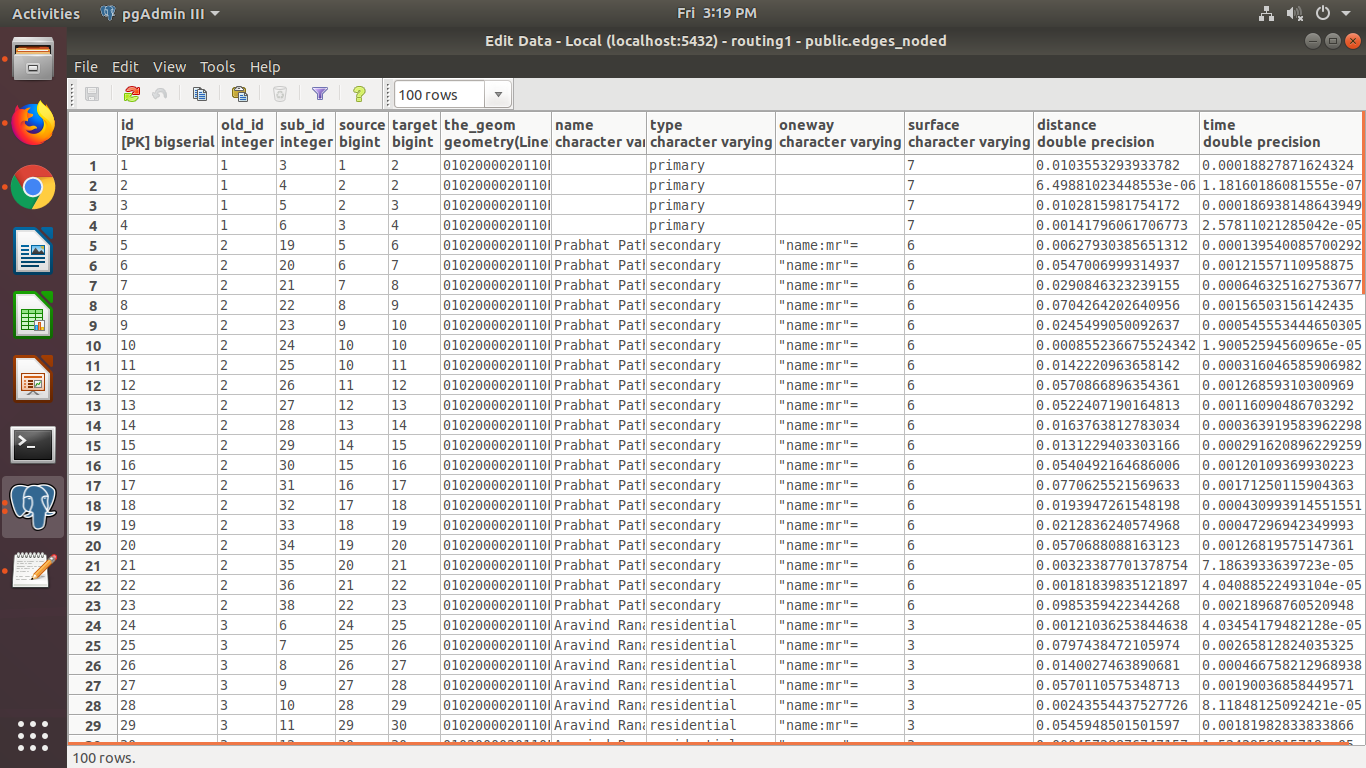This screenshot has height=768, width=1366.
Task: Click the type cell 'primary' in row 1
Action: pyautogui.click(x=710, y=165)
